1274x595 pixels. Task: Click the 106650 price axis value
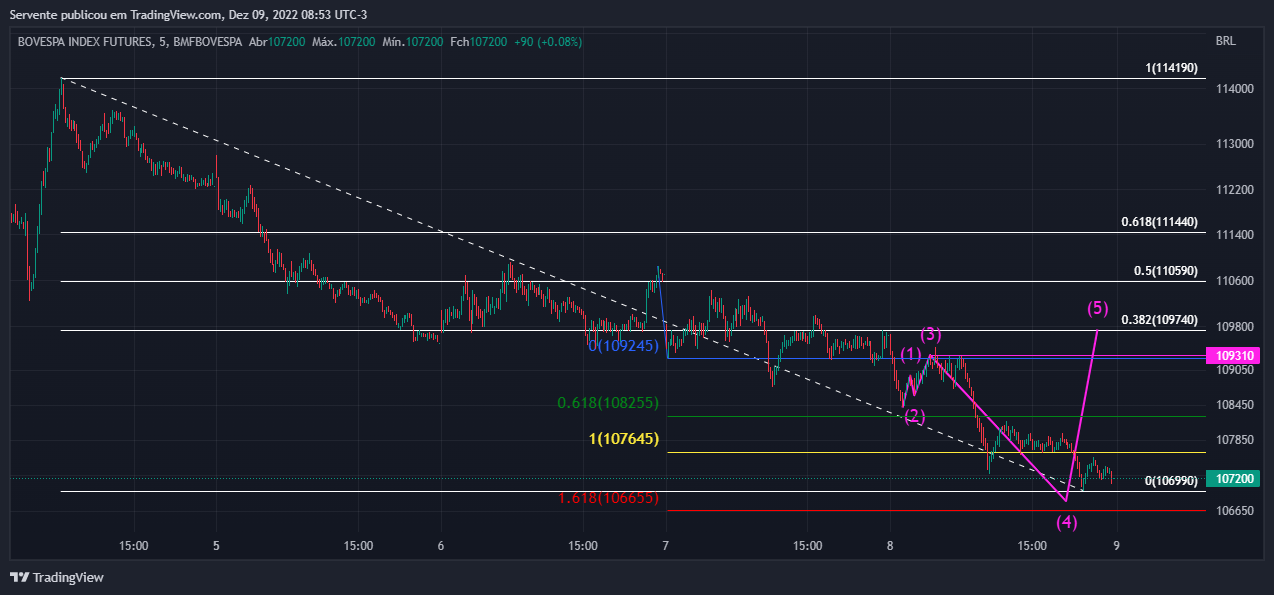coord(1233,510)
